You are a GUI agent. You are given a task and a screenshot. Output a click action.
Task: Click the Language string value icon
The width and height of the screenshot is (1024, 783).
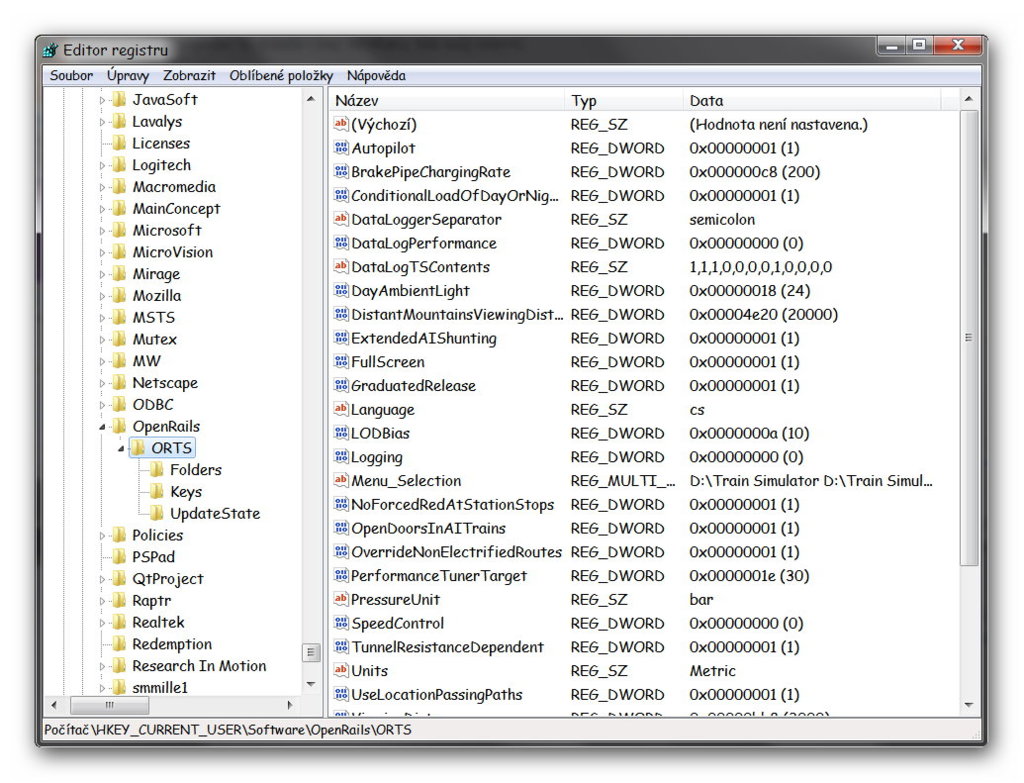[341, 410]
